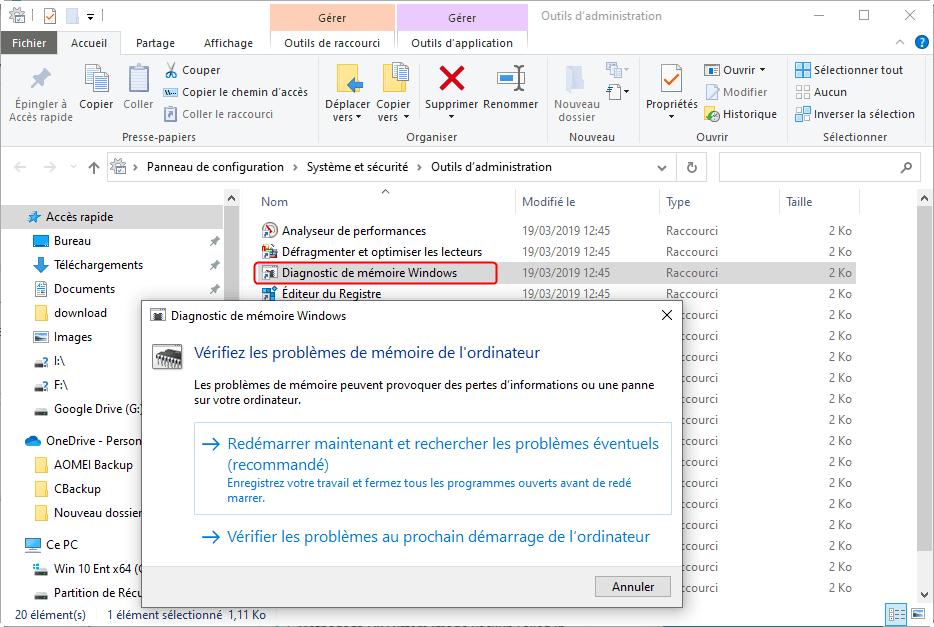Click Système et sécurité breadcrumb
The image size is (934, 627).
click(x=357, y=167)
